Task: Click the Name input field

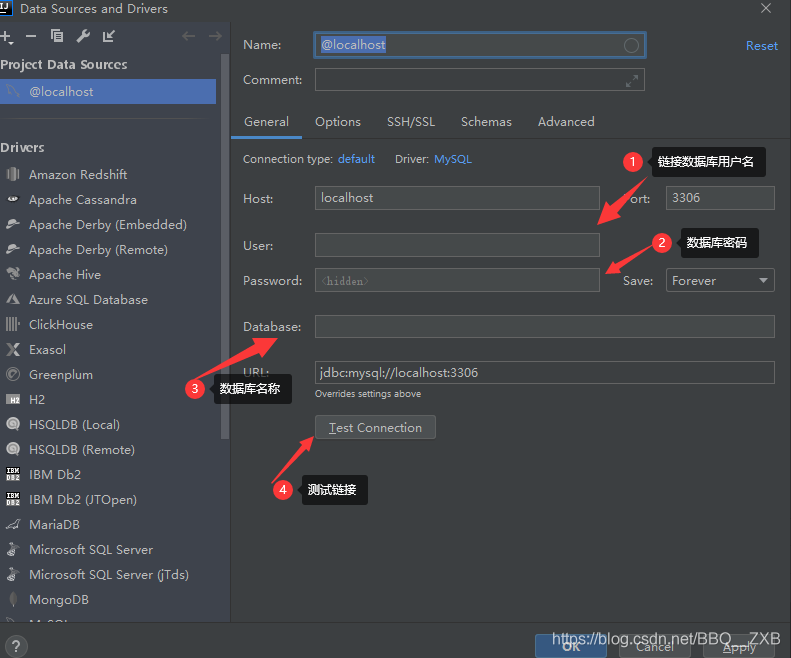Action: click(479, 45)
